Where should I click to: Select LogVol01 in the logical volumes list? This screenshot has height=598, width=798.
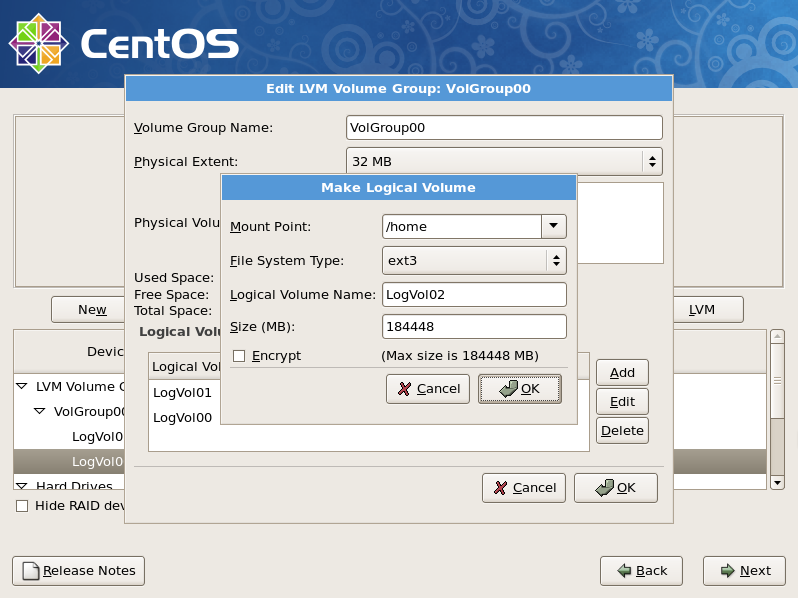(x=182, y=392)
